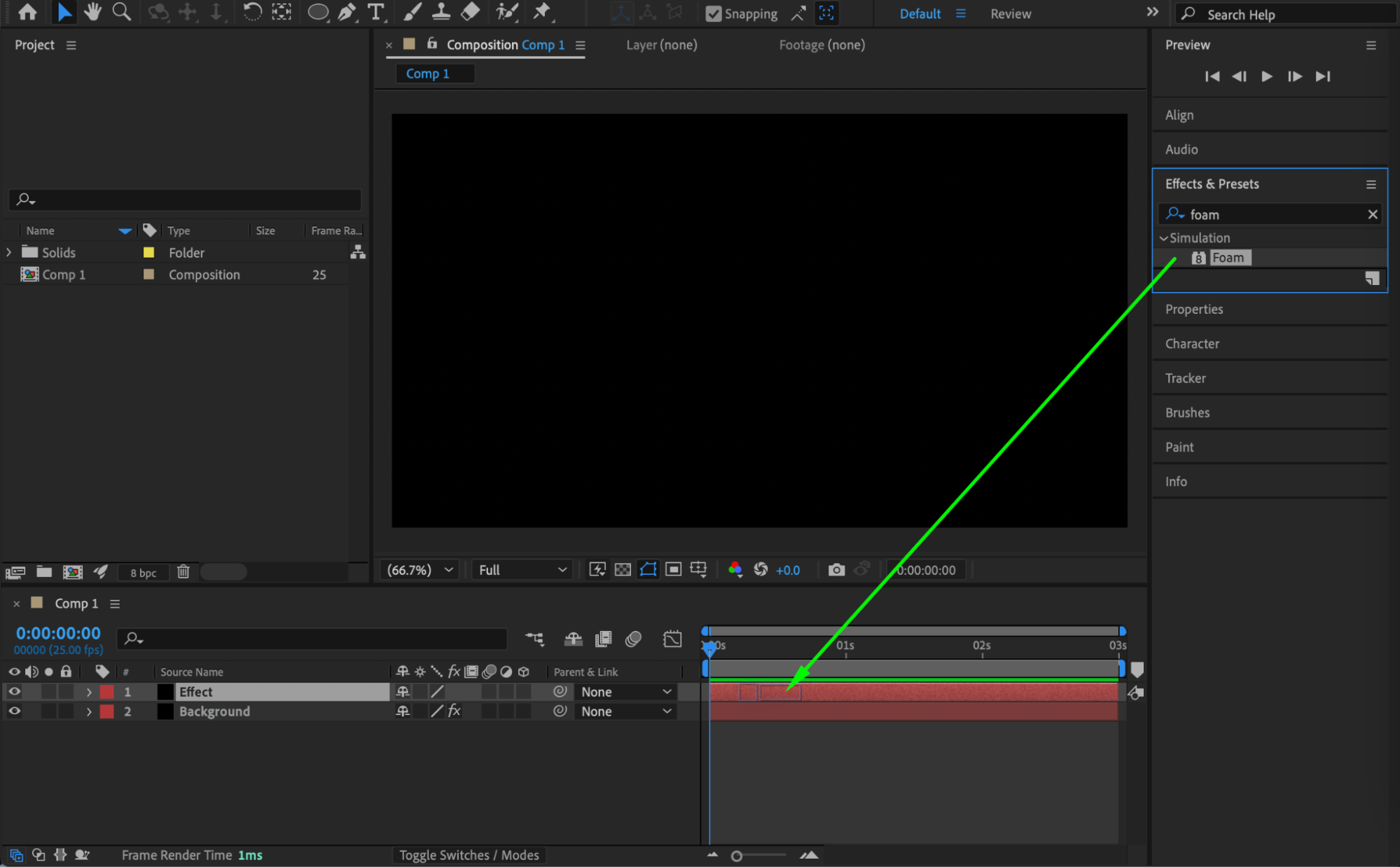The height and width of the screenshot is (867, 1400).
Task: Toggle the Snapping checkbox
Action: pos(713,13)
